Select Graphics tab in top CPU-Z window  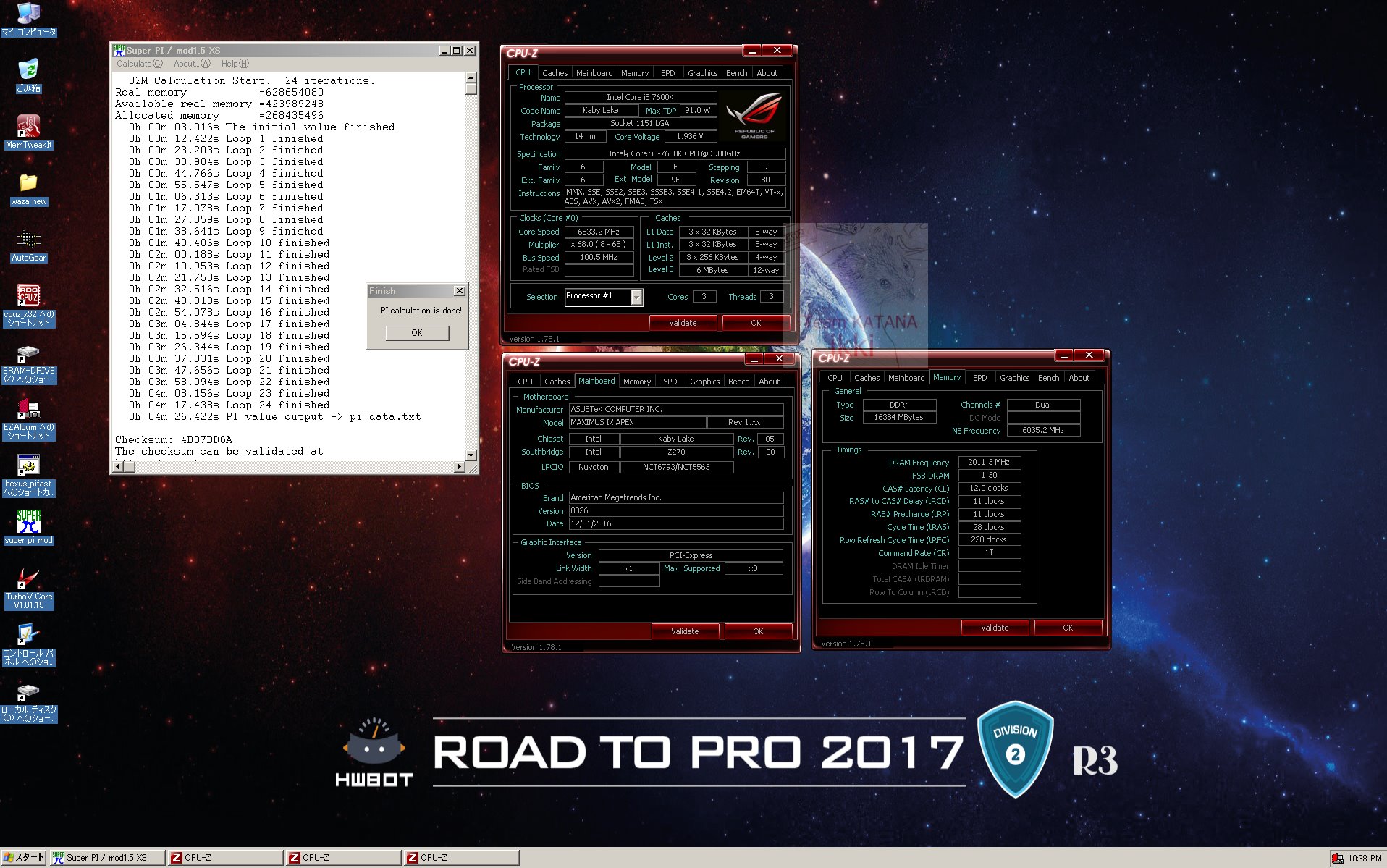[703, 73]
